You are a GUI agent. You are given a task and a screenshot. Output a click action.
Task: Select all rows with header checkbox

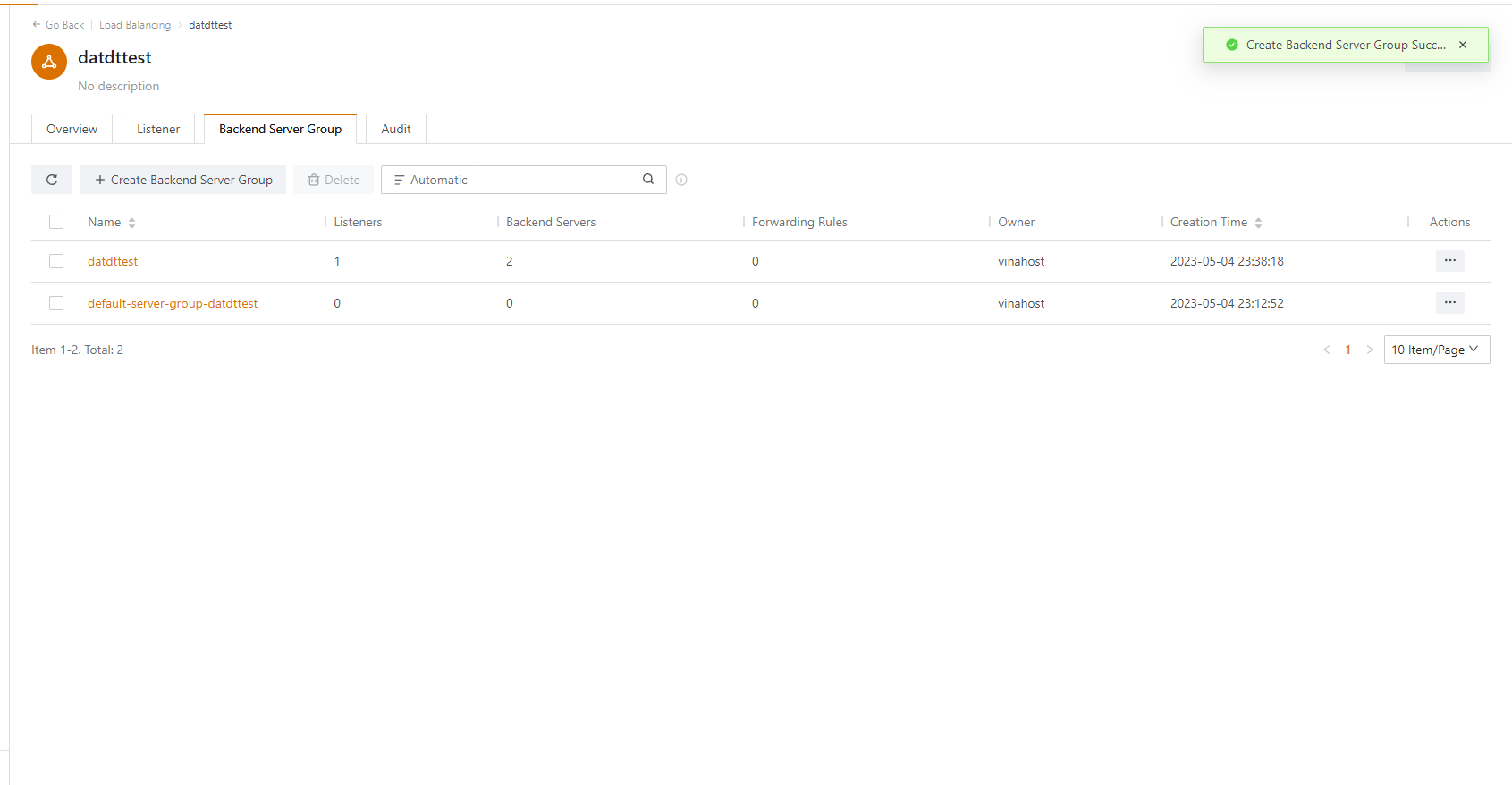[x=56, y=222]
